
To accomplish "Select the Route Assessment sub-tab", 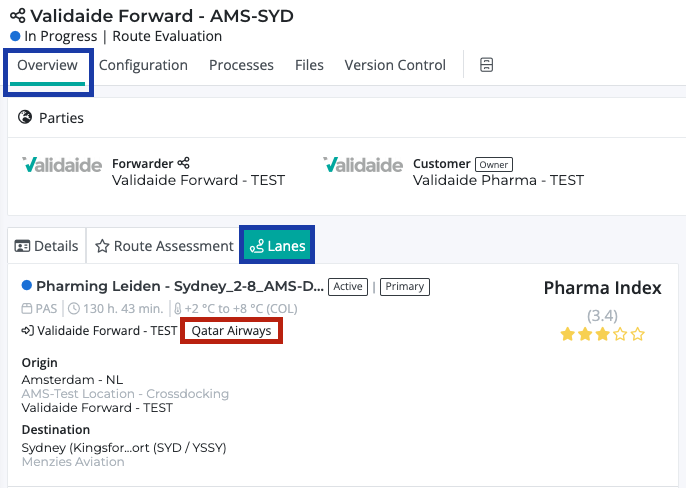I will coord(164,246).
